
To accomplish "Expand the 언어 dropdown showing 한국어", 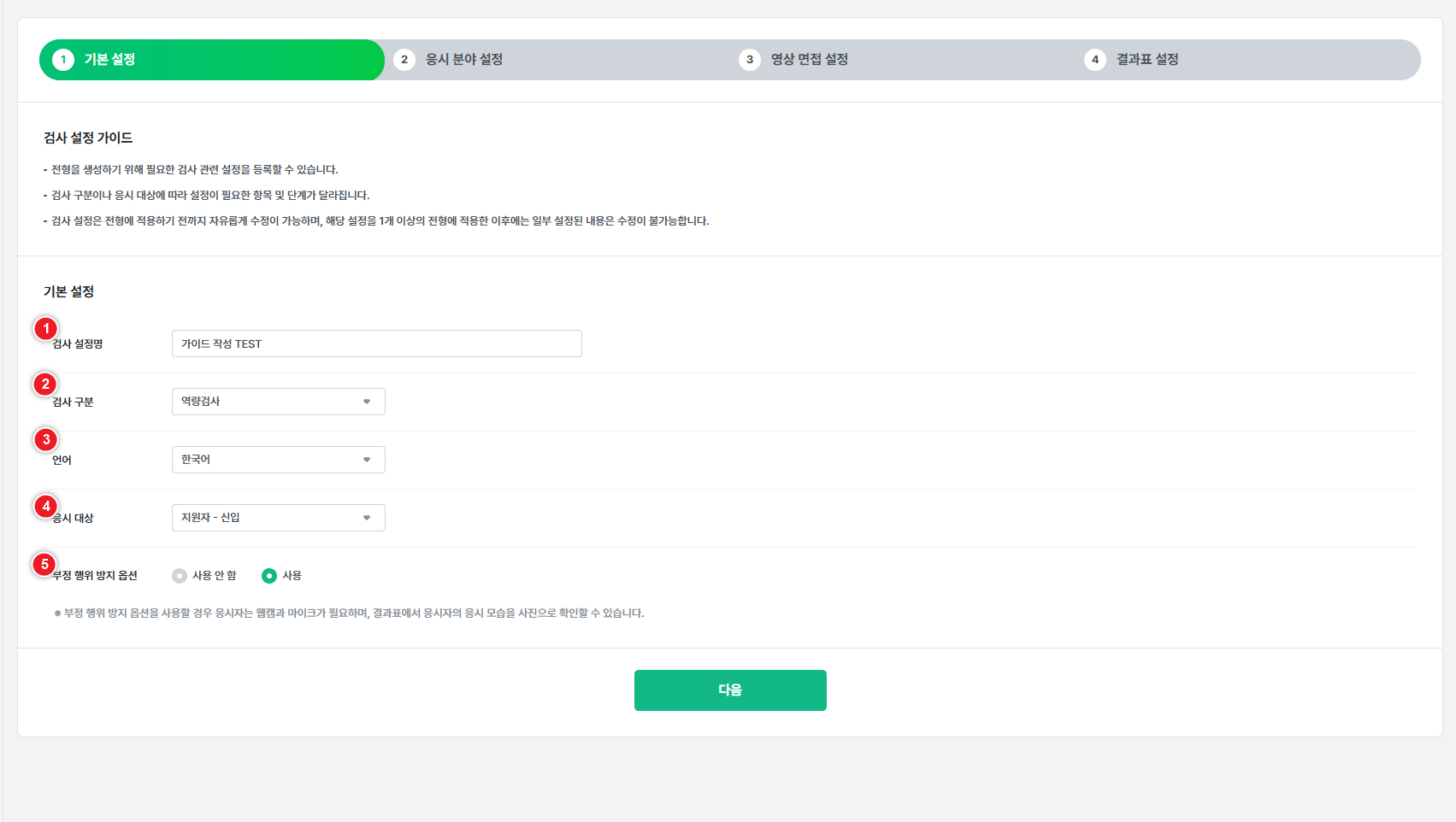I will click(x=278, y=460).
